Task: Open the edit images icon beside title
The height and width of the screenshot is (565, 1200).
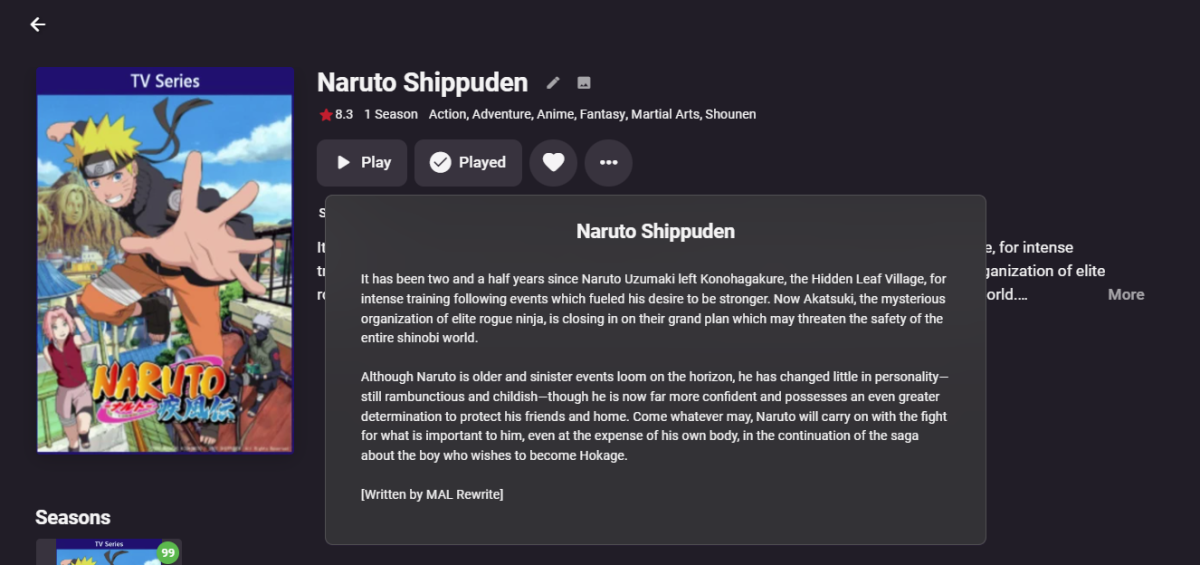Action: 584,83
